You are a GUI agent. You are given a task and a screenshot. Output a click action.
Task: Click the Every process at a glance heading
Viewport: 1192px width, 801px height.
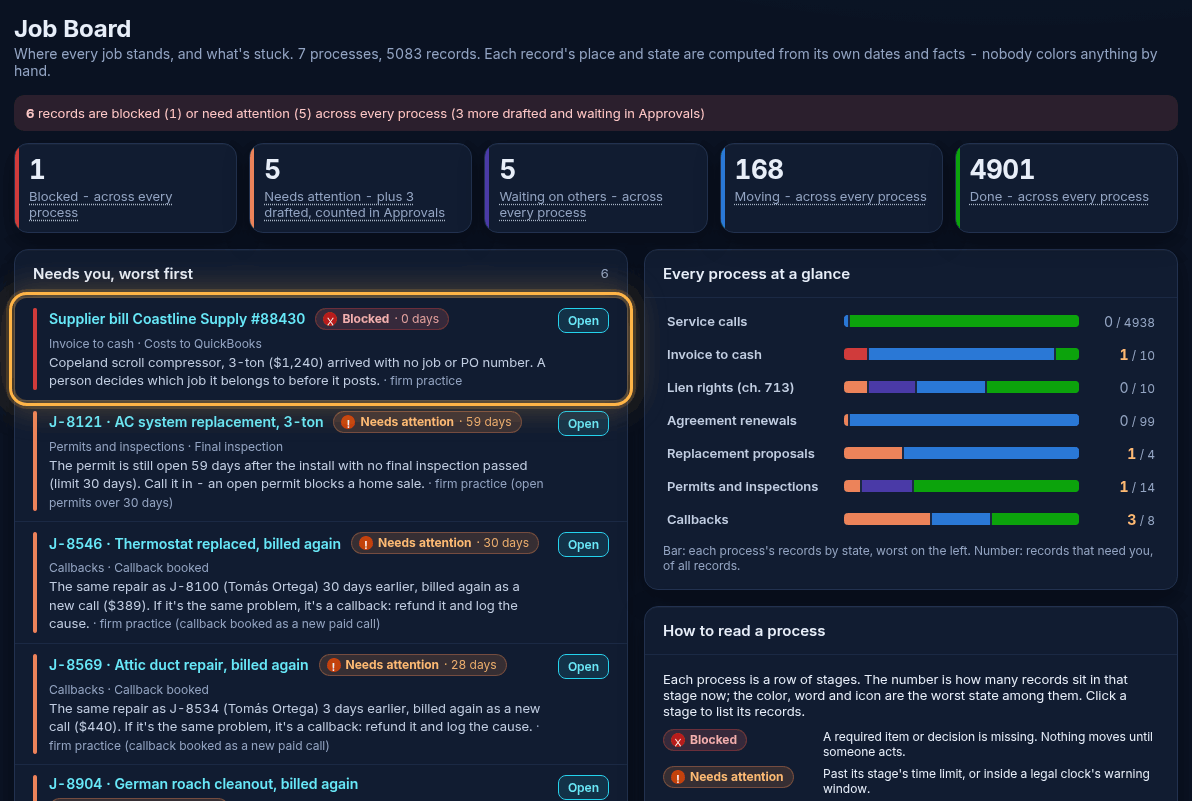coord(756,274)
